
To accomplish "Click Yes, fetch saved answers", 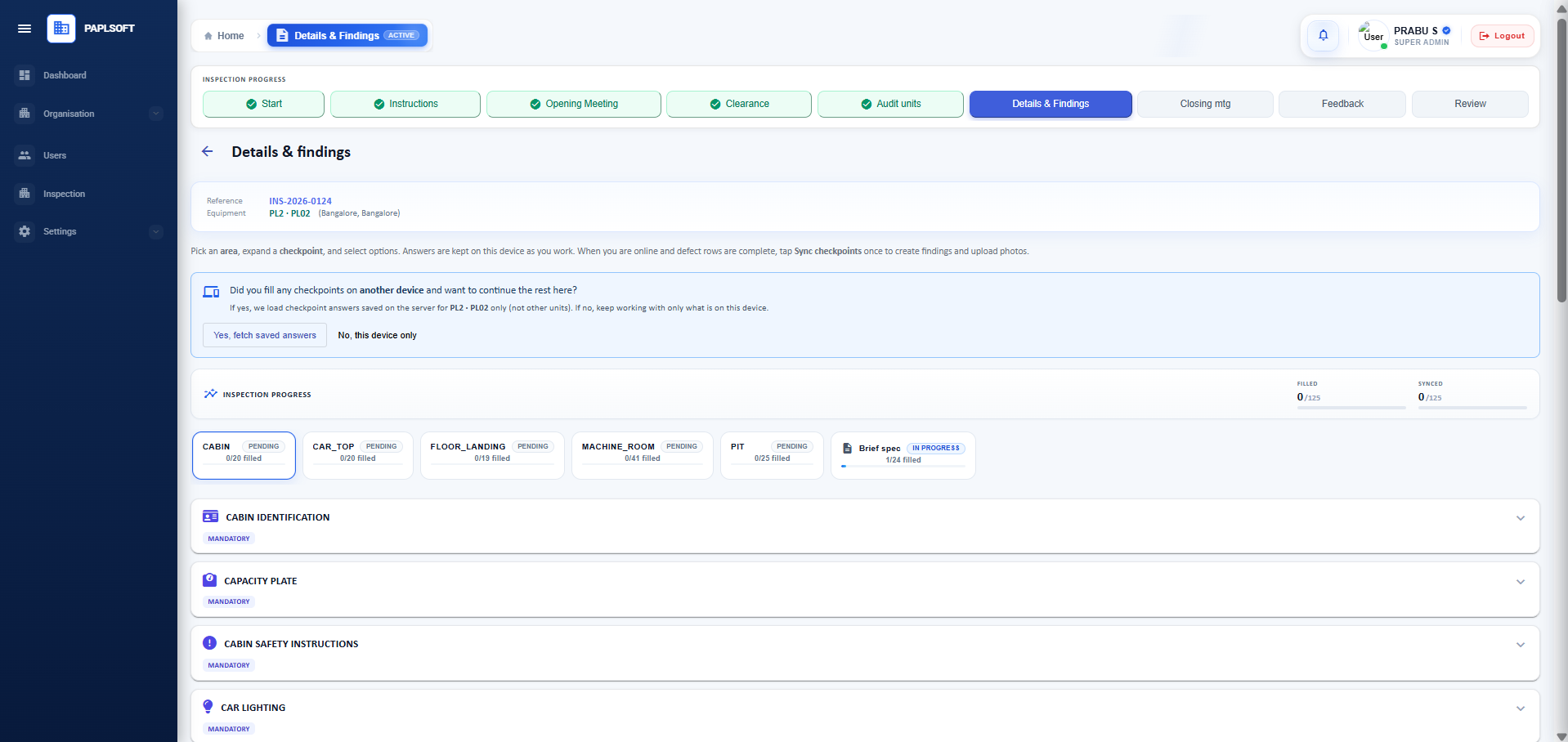I will click(x=265, y=335).
